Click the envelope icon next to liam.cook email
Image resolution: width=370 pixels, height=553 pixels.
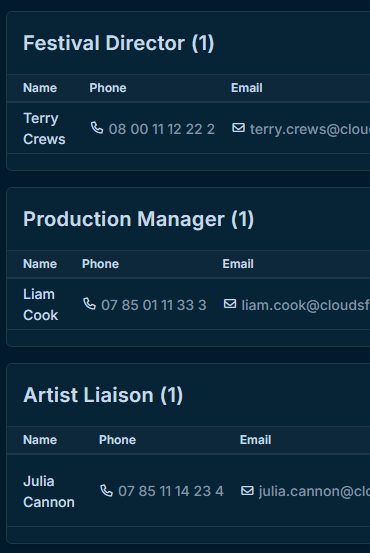(230, 304)
